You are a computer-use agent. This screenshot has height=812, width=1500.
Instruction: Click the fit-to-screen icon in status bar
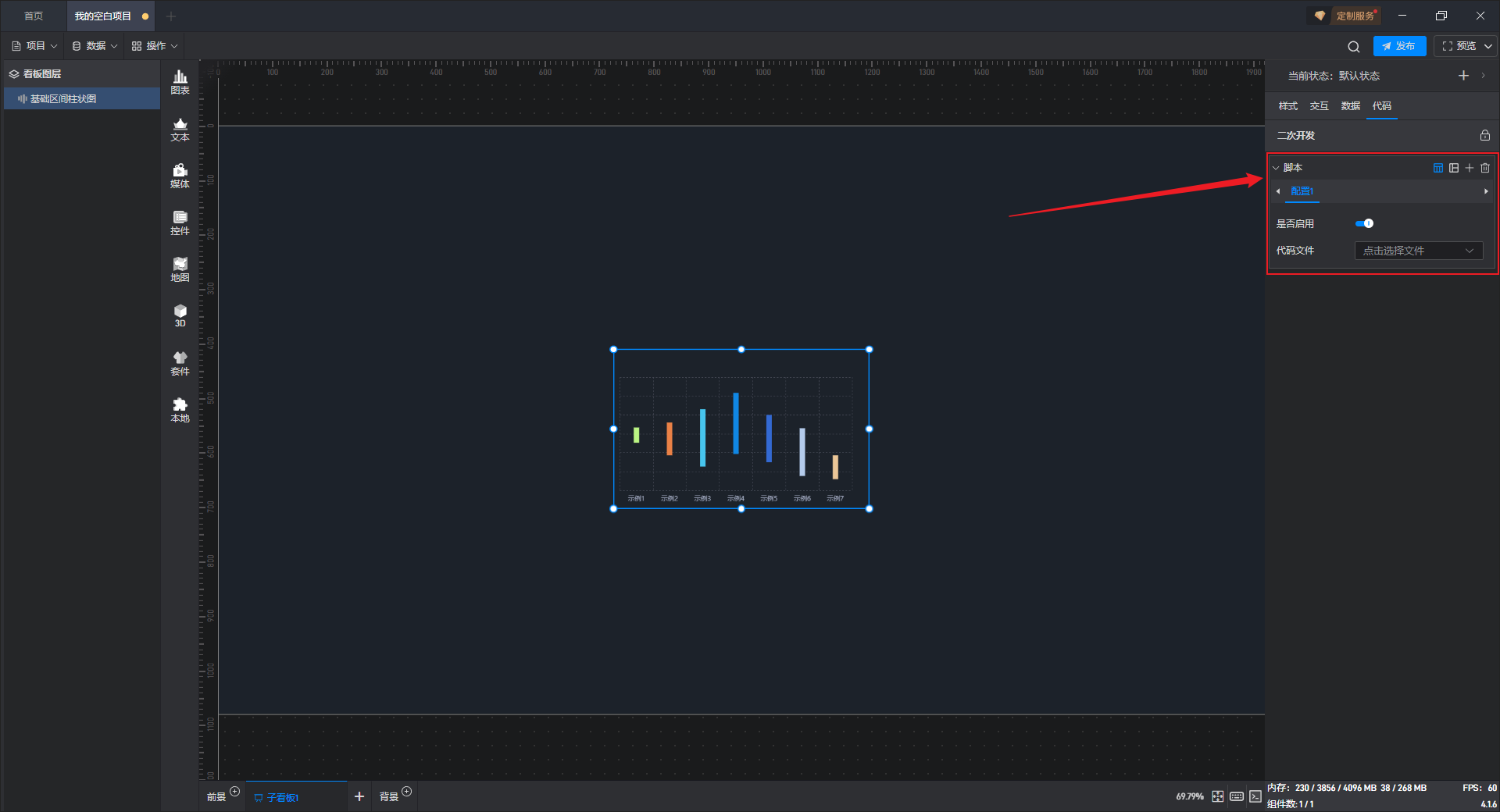[1218, 796]
